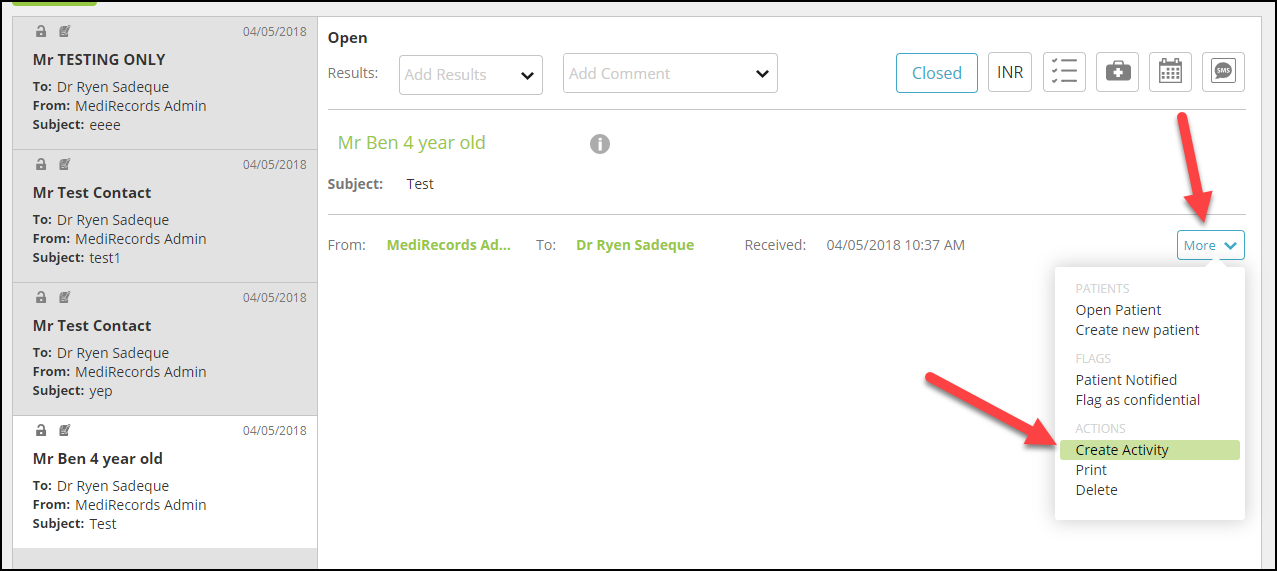Click the checklist tasks icon
The height and width of the screenshot is (571, 1277).
(1064, 72)
